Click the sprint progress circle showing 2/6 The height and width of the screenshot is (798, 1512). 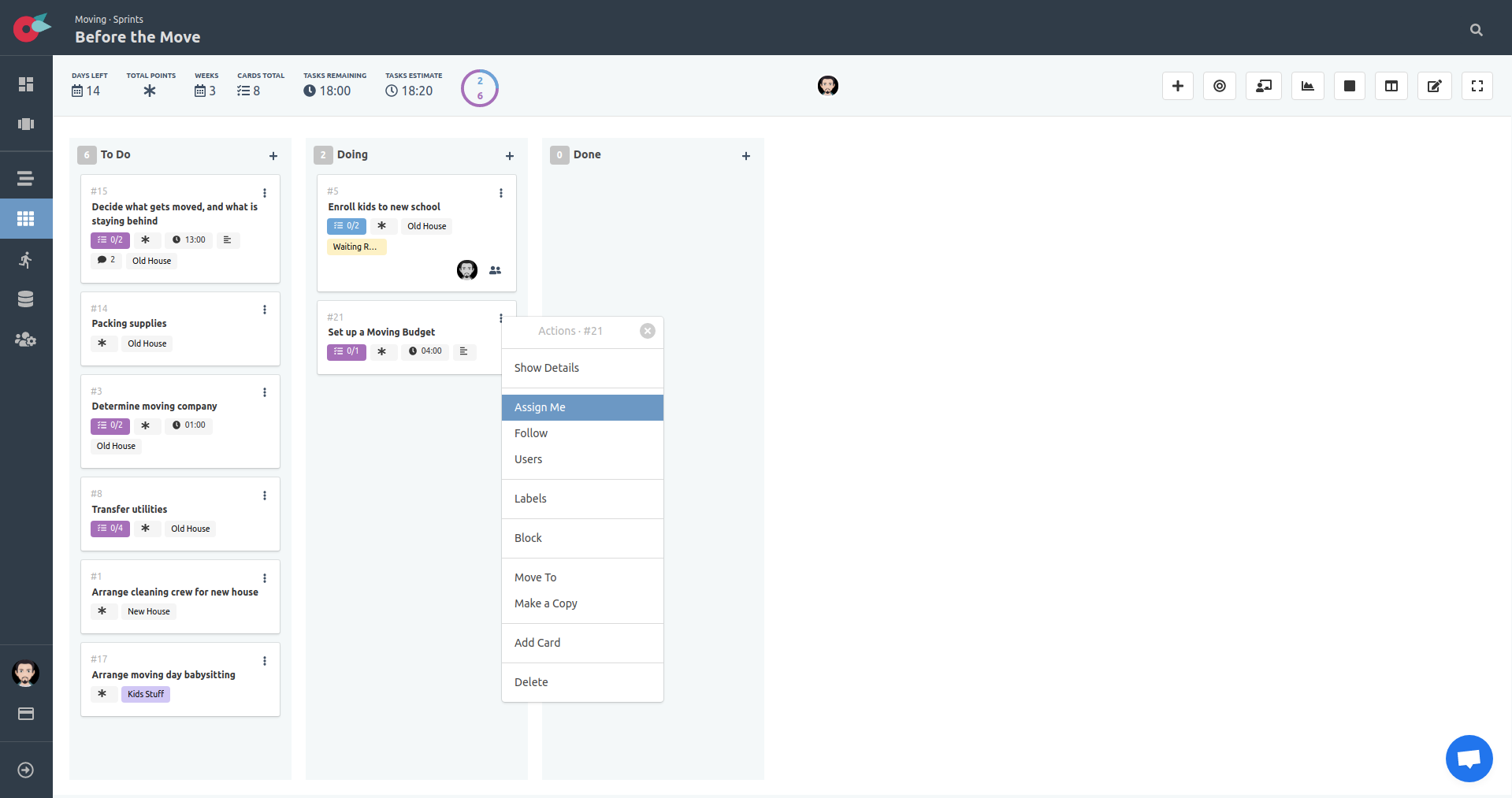pyautogui.click(x=479, y=87)
